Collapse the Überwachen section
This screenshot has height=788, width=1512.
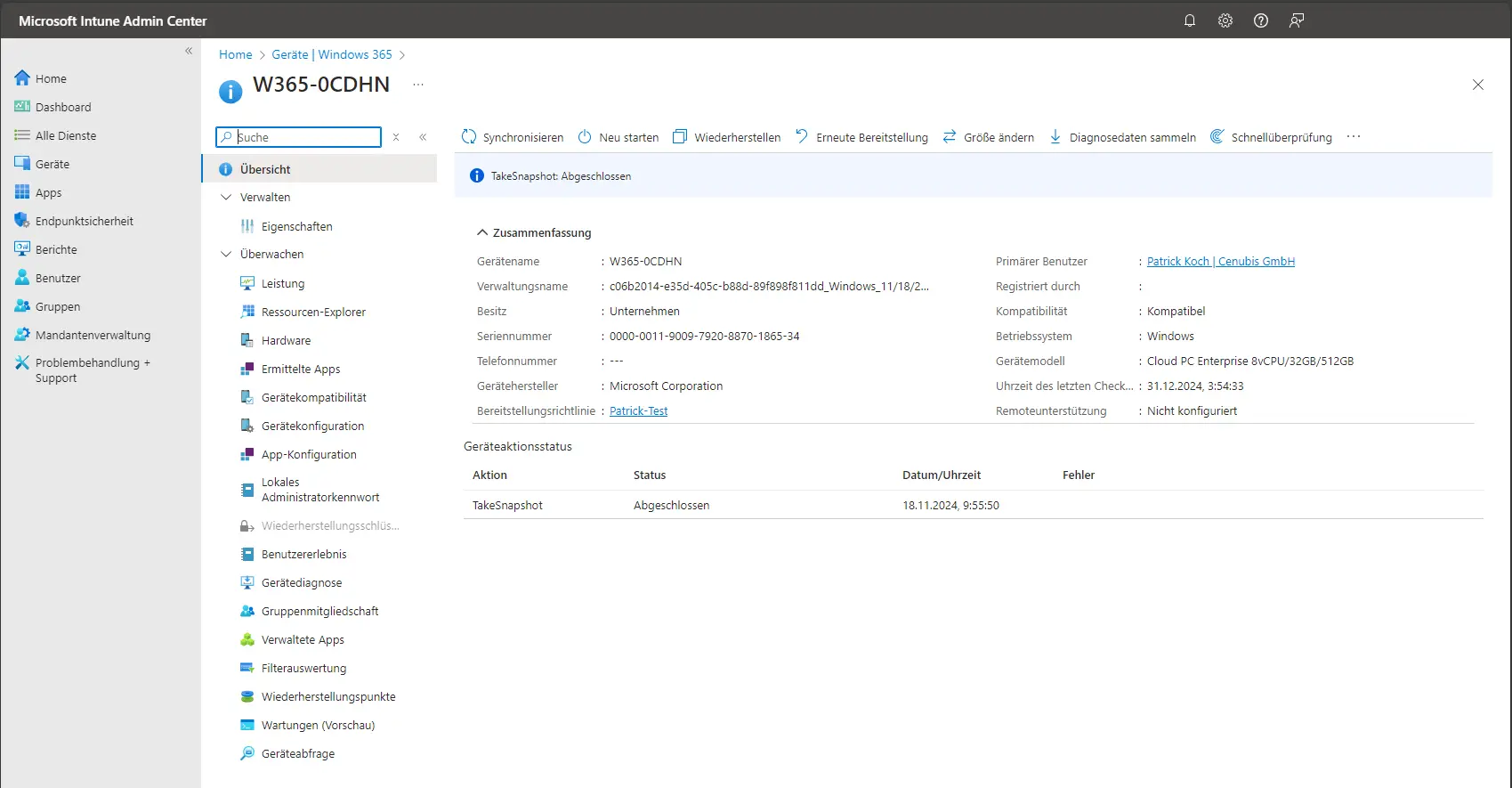click(x=226, y=254)
